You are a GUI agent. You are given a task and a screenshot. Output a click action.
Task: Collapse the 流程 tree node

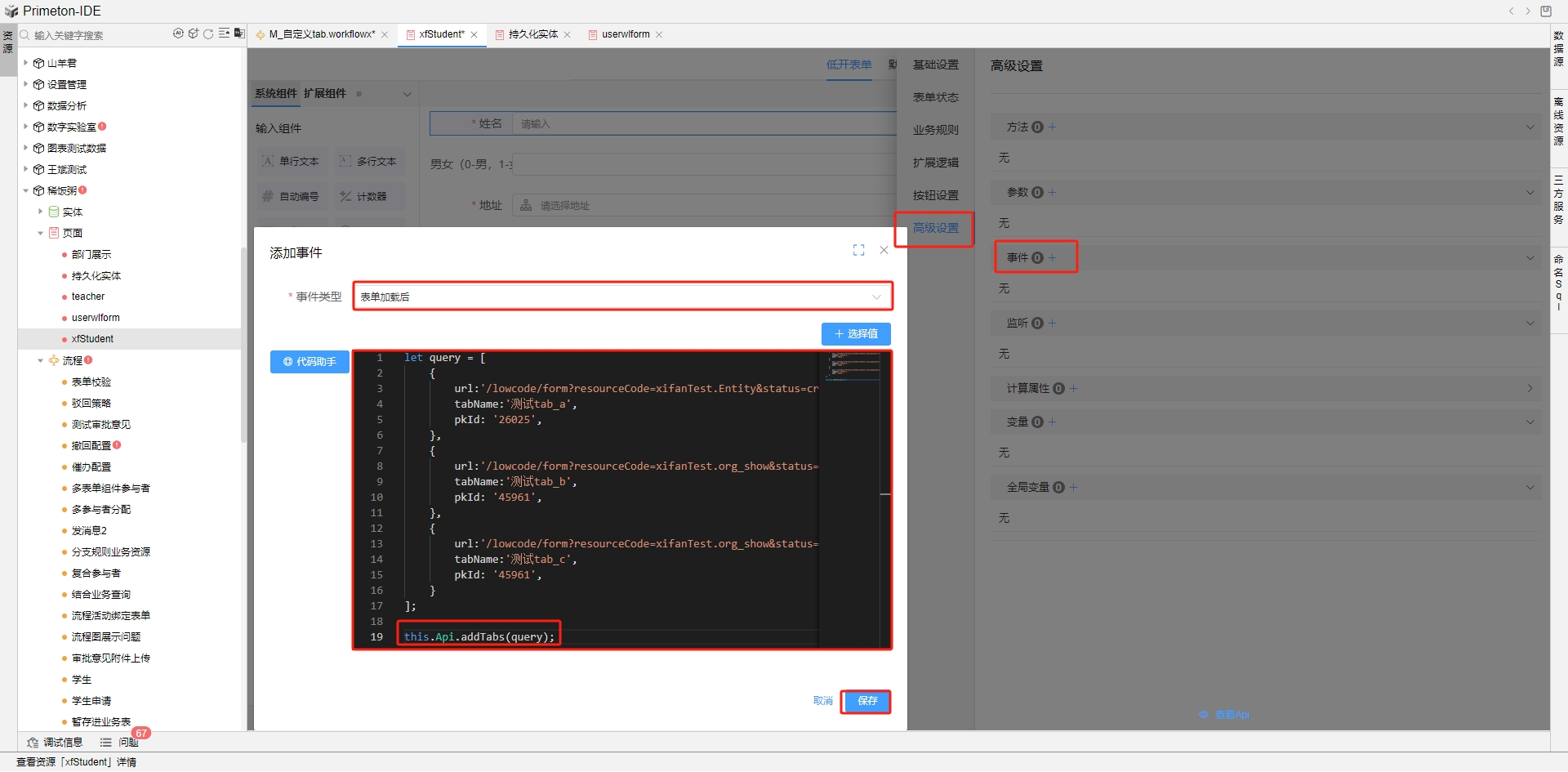pyautogui.click(x=40, y=360)
